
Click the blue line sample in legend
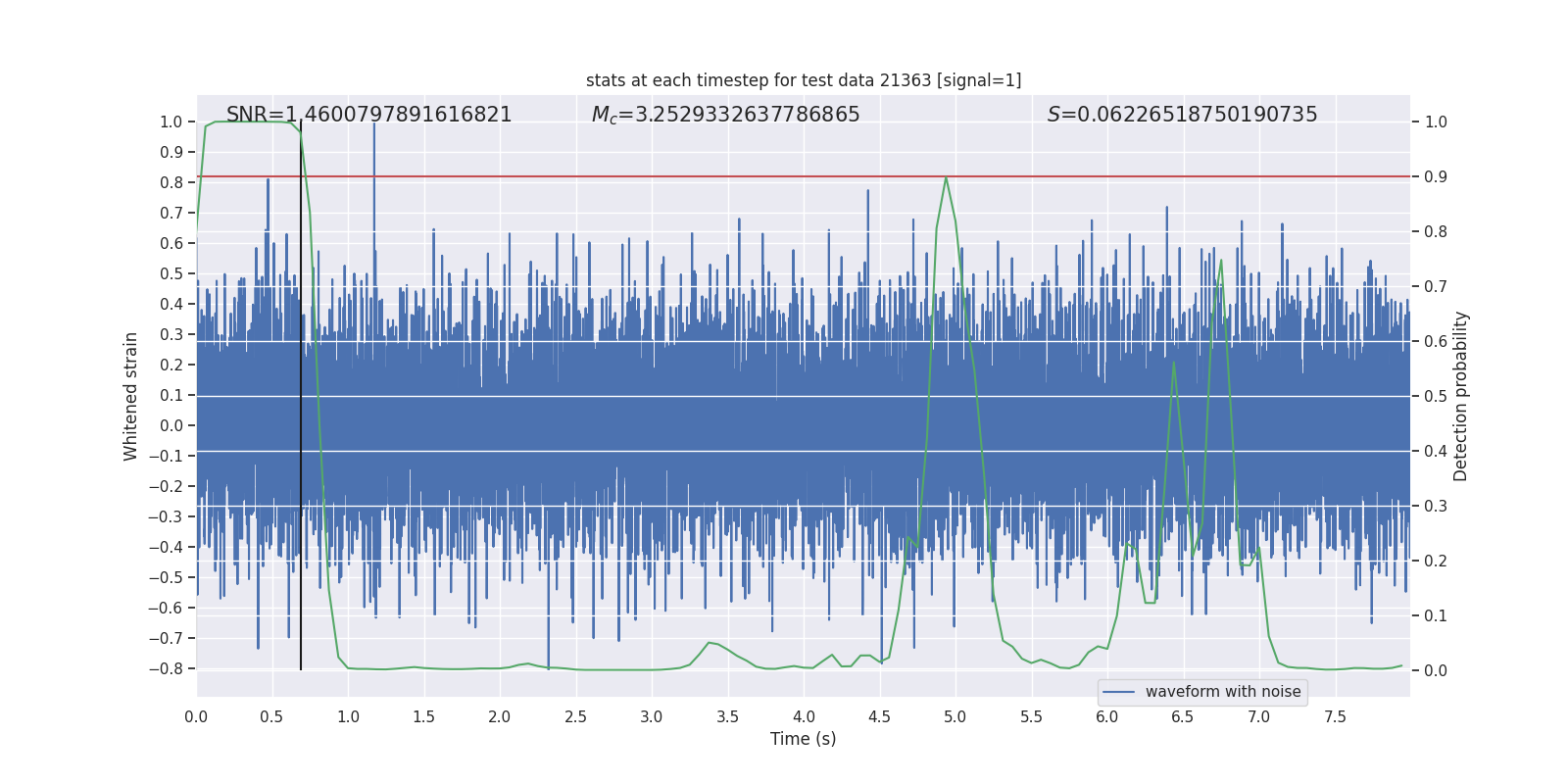pyautogui.click(x=1118, y=692)
